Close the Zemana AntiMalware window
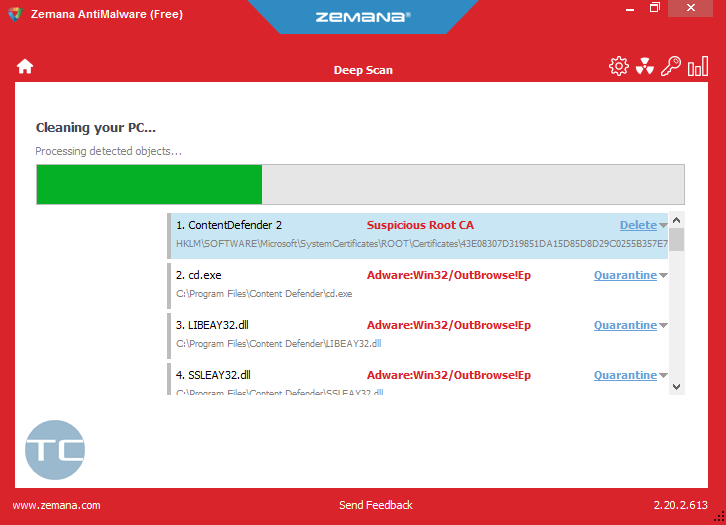The width and height of the screenshot is (726, 525). point(690,8)
